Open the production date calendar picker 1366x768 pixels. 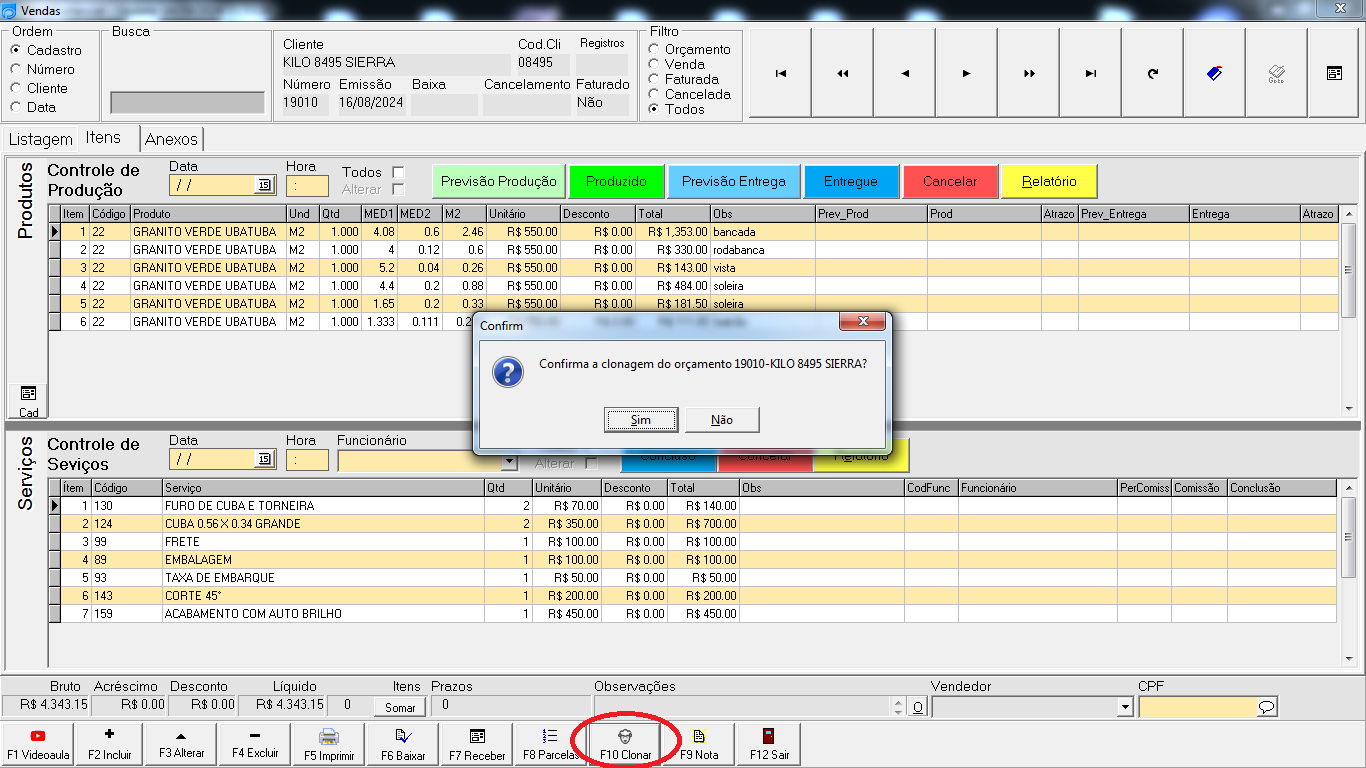tap(264, 185)
